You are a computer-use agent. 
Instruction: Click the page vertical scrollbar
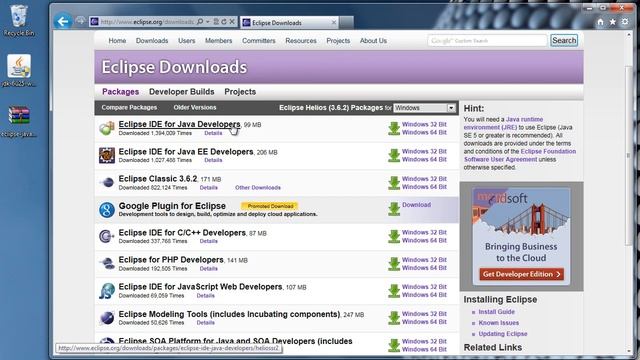point(629,155)
